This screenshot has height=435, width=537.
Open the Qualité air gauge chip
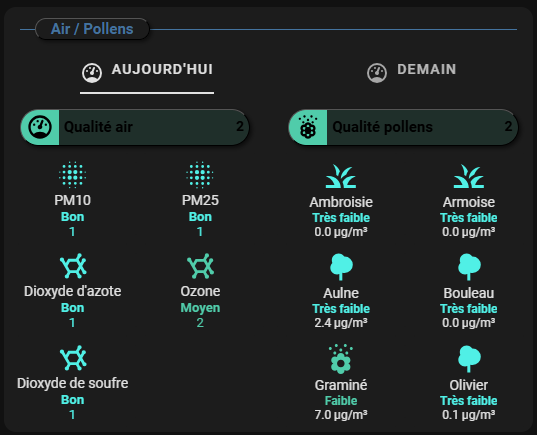coord(135,127)
